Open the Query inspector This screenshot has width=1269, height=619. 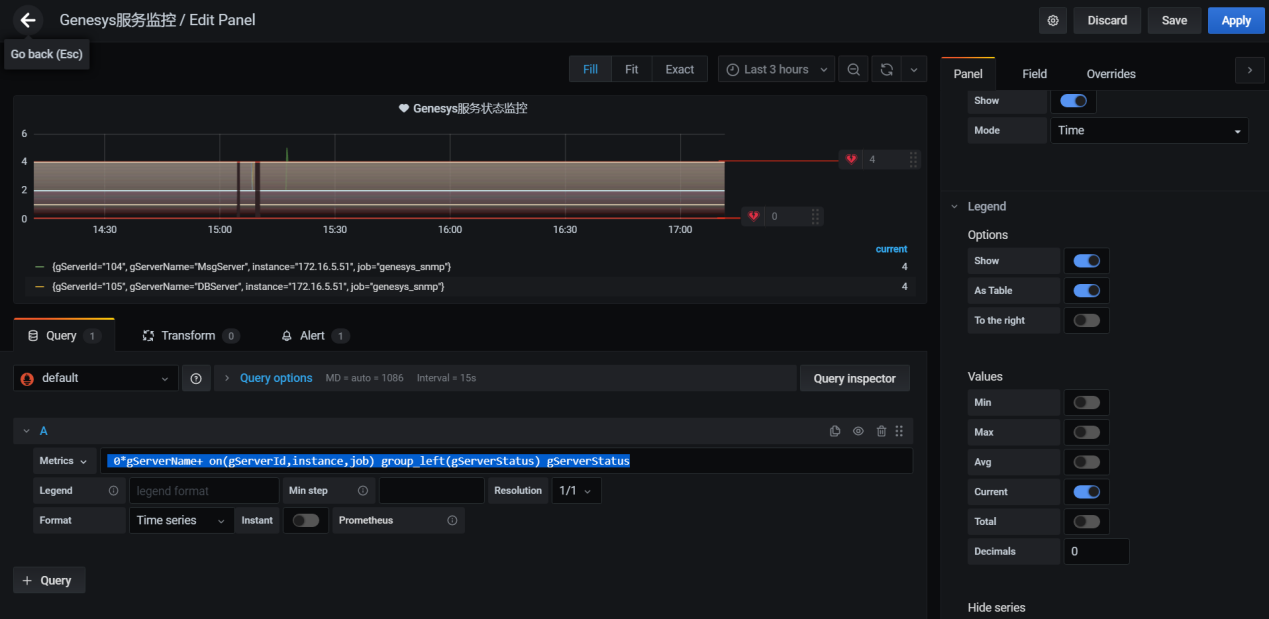[854, 378]
